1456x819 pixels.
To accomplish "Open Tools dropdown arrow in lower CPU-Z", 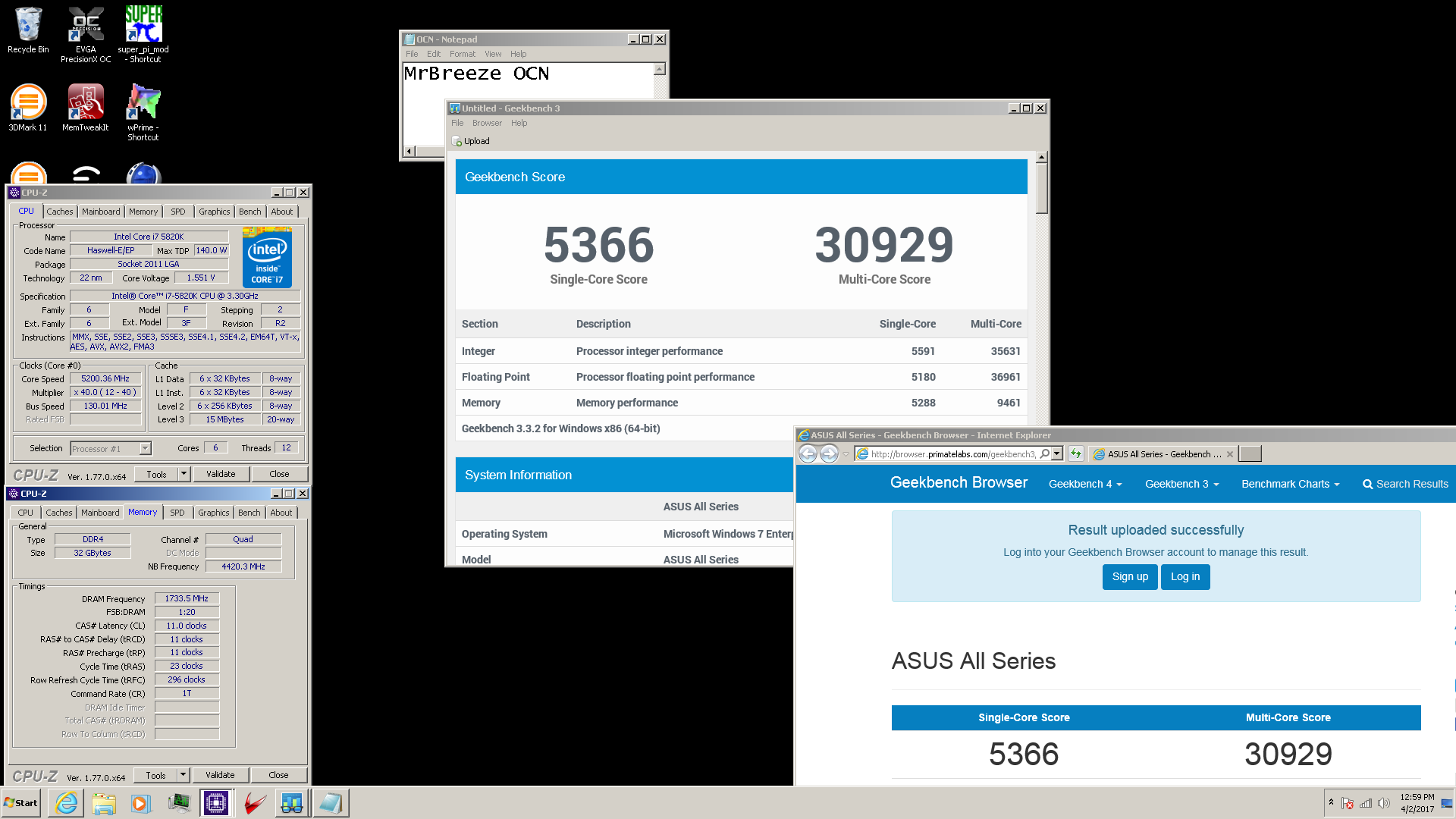I will [x=182, y=775].
